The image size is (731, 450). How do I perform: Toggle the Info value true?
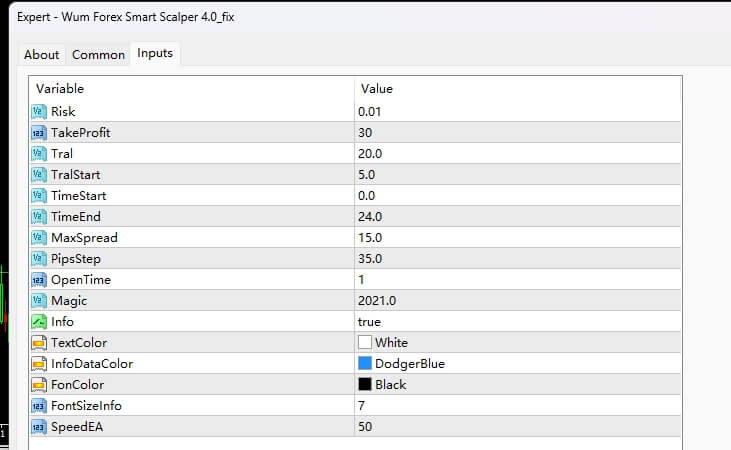pyautogui.click(x=369, y=321)
